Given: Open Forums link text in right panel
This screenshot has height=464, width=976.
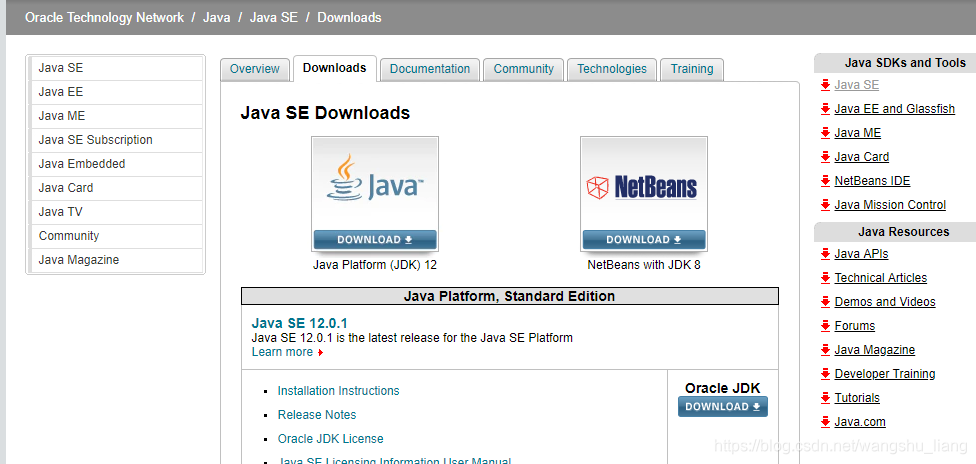Looking at the screenshot, I should tap(855, 326).
